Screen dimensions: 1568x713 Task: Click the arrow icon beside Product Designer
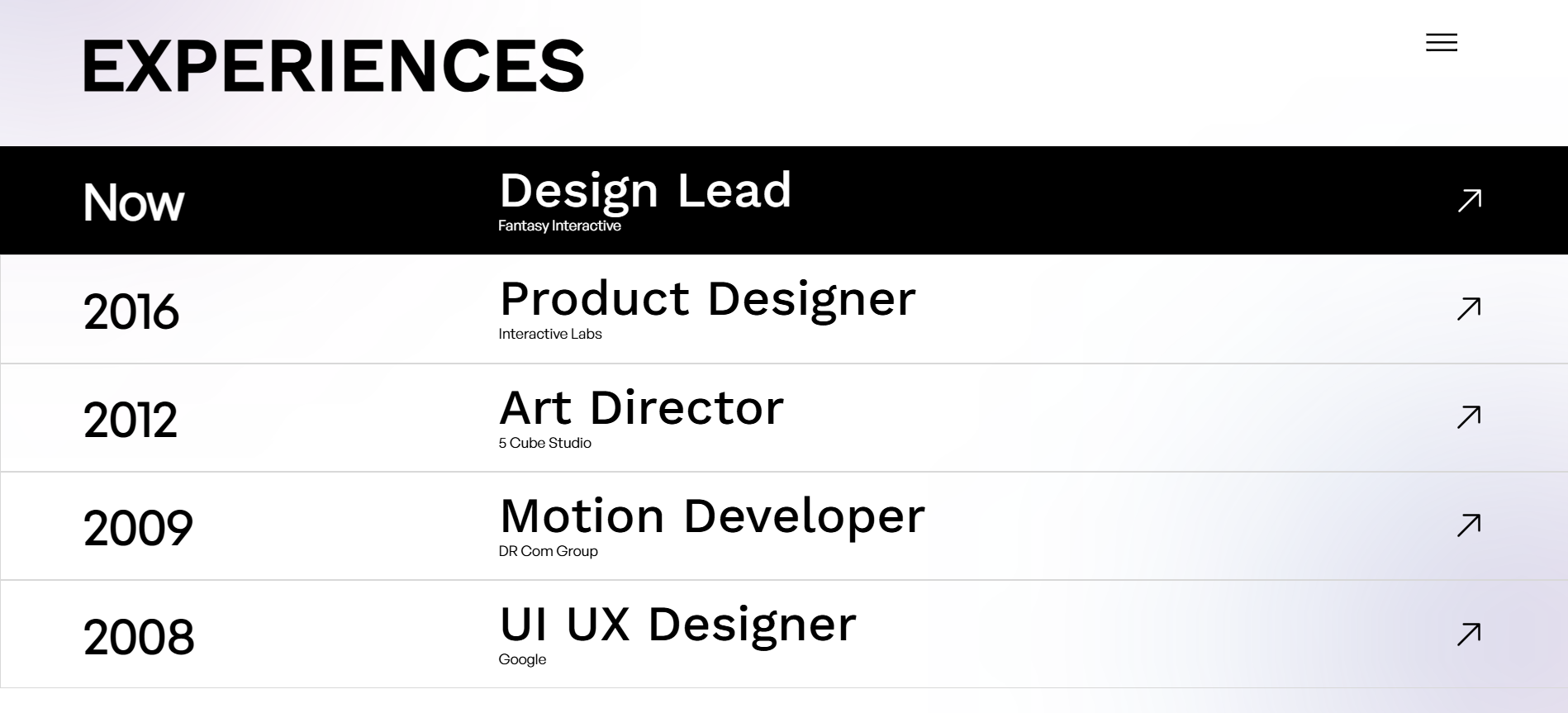coord(1469,309)
